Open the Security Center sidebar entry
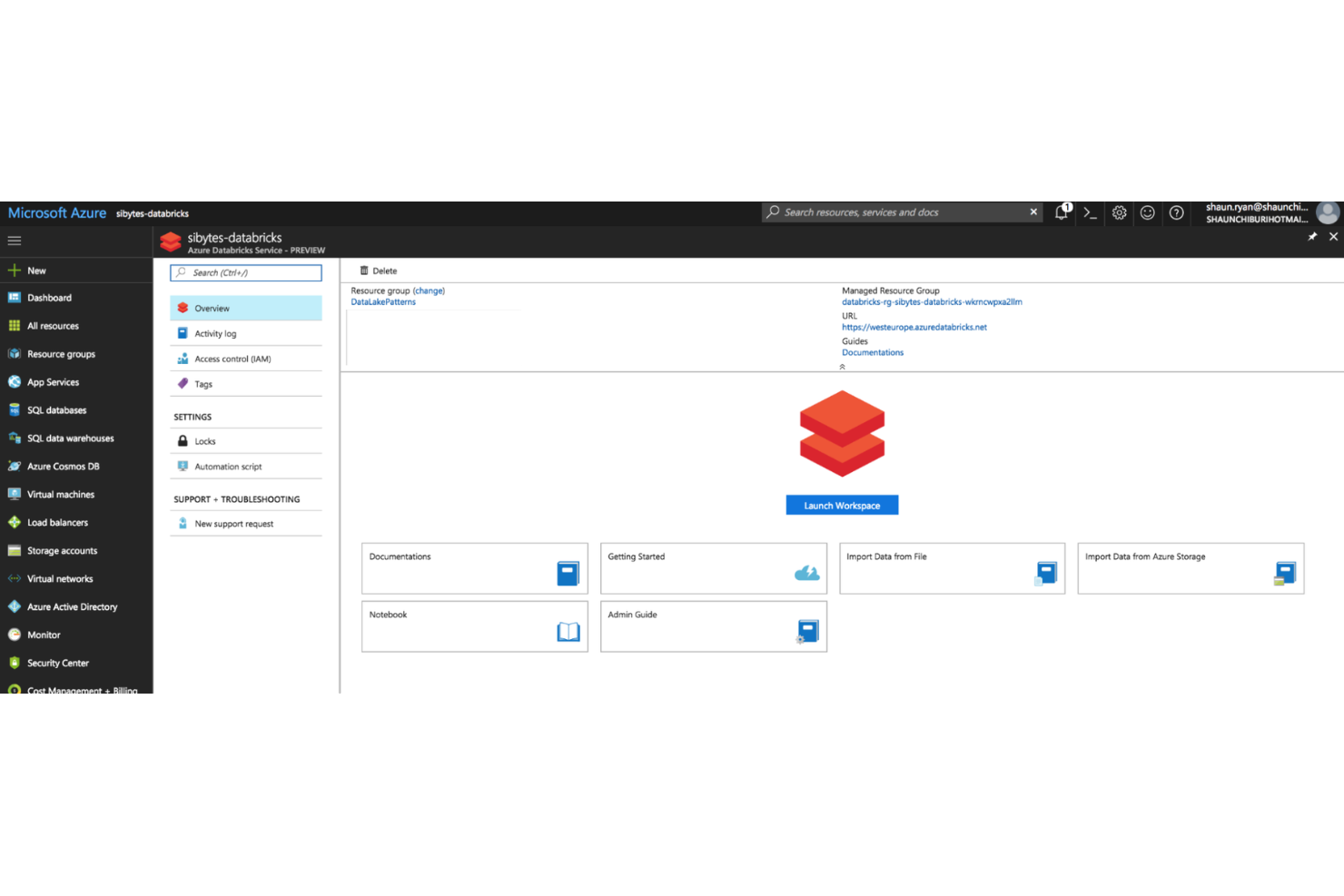The width and height of the screenshot is (1344, 896). point(56,663)
